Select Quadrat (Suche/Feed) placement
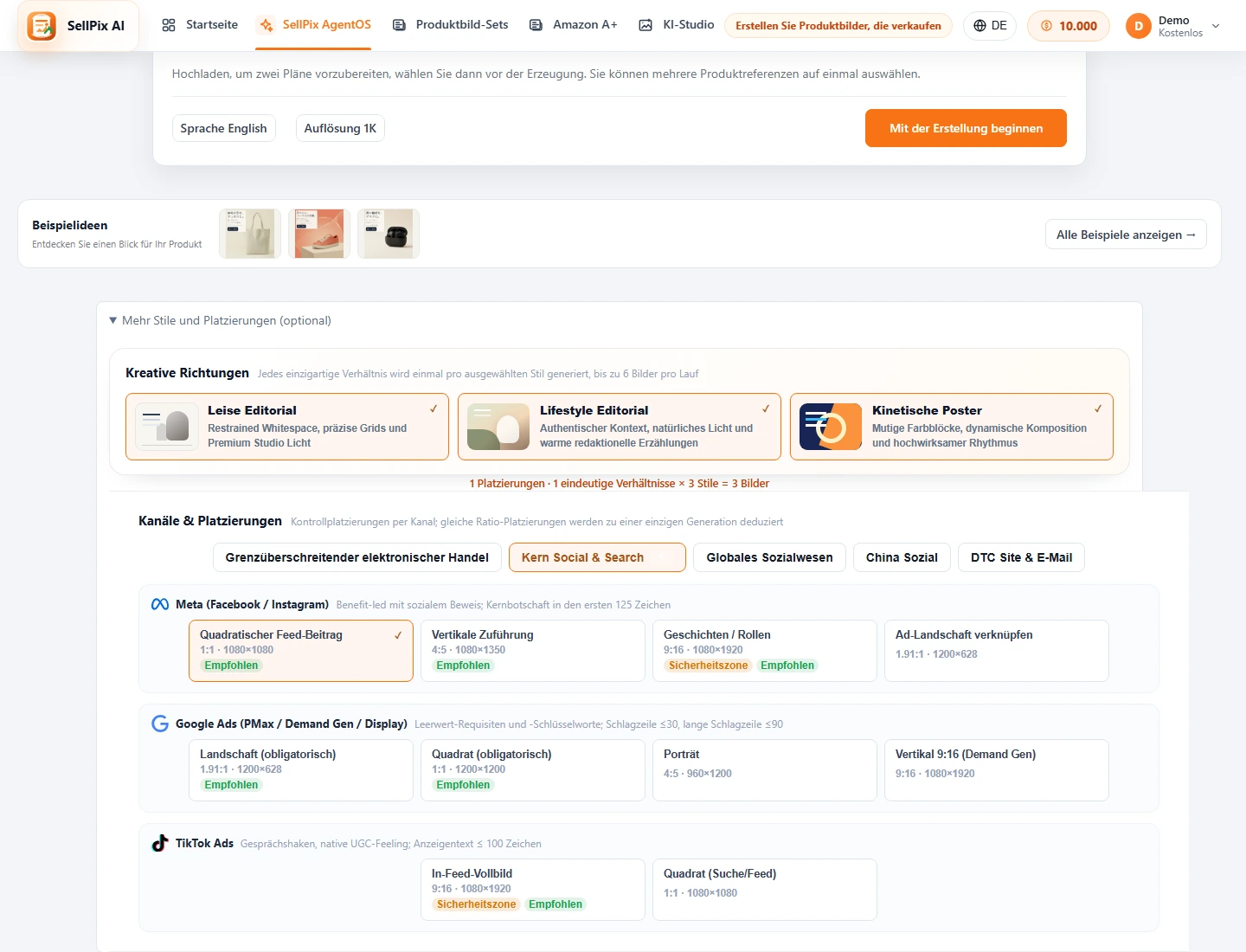The width and height of the screenshot is (1246, 952). coord(765,890)
